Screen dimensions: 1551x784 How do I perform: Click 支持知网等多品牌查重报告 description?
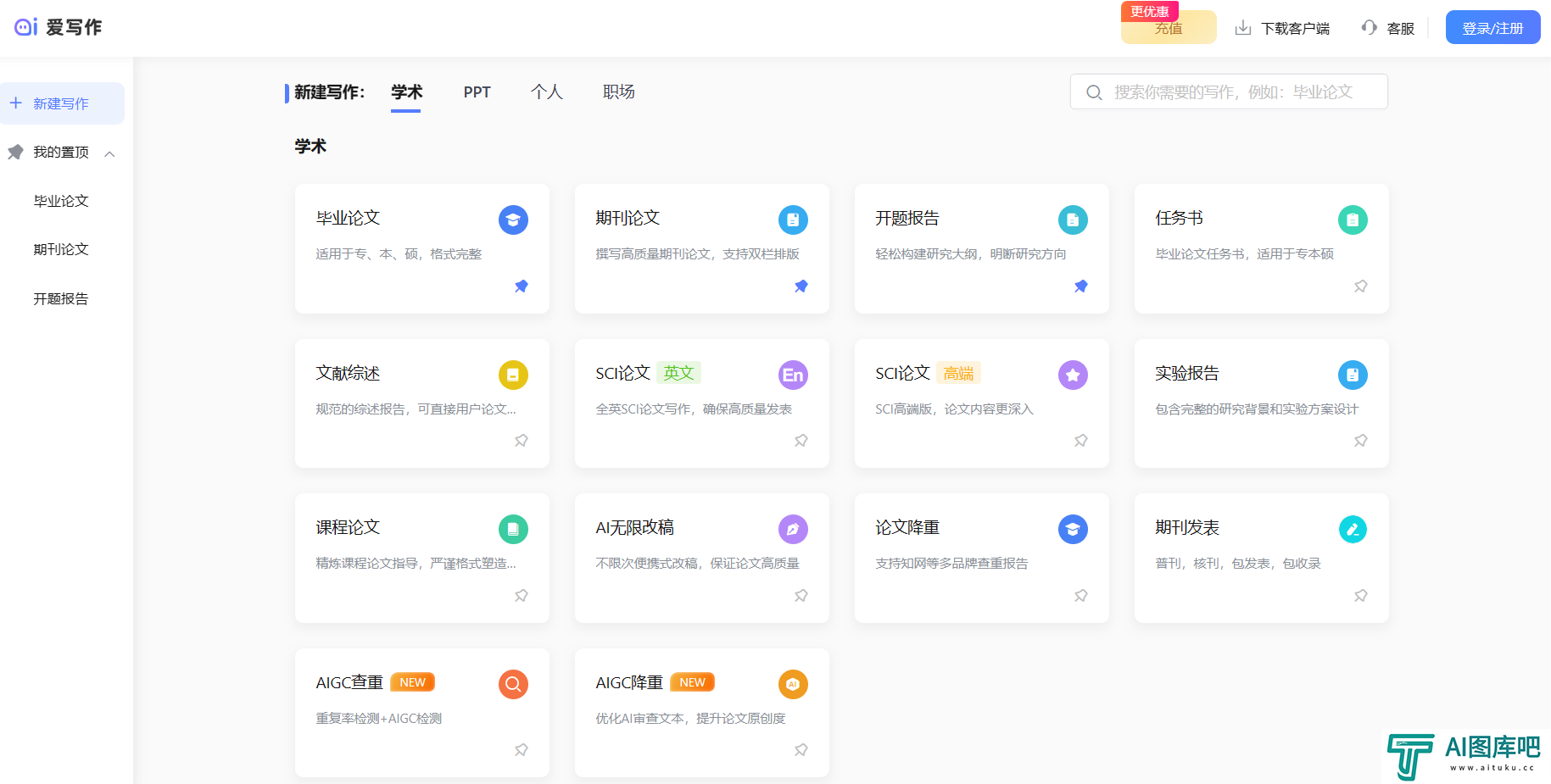click(951, 564)
